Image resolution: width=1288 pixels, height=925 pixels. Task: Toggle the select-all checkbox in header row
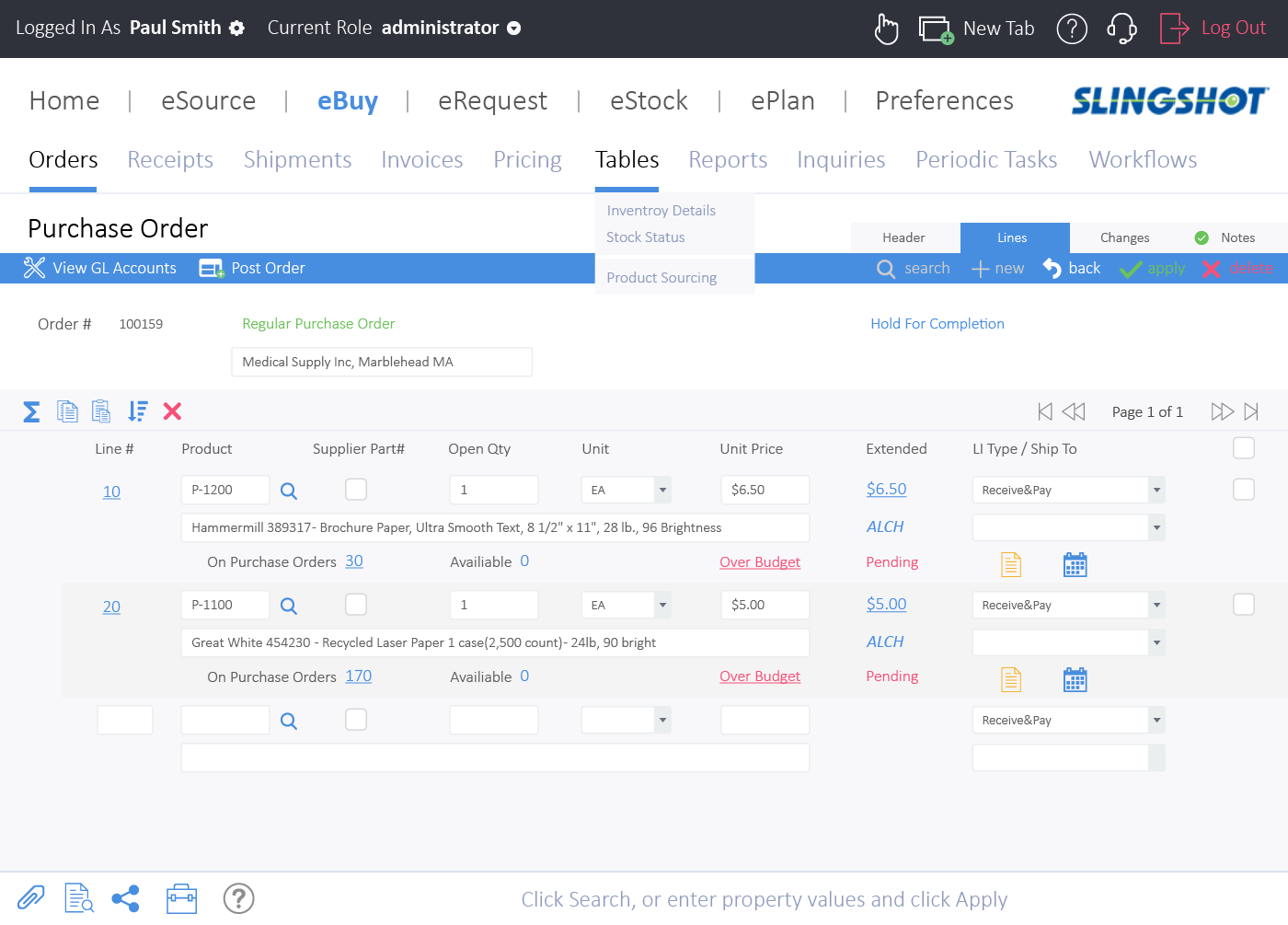1243,448
